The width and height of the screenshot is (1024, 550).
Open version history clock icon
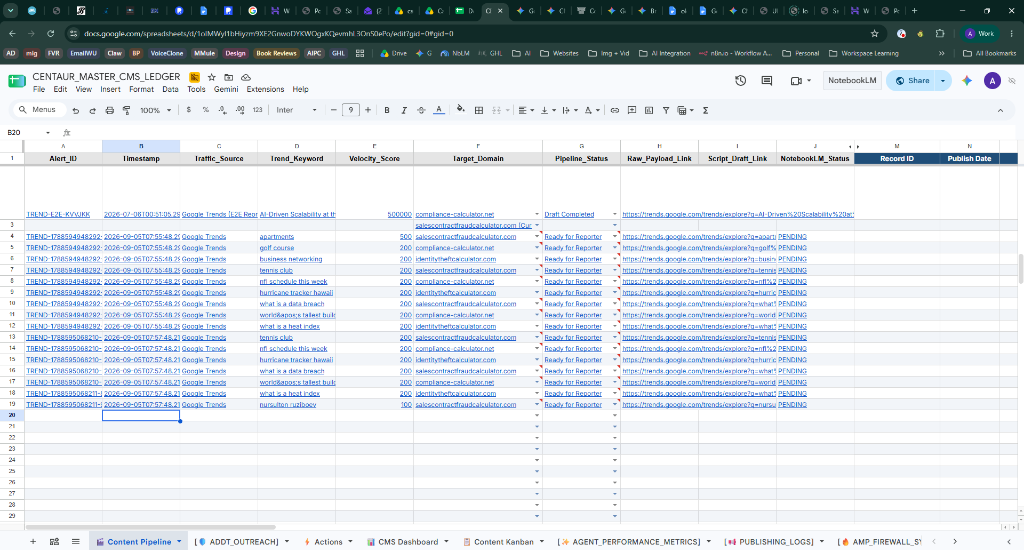740,80
